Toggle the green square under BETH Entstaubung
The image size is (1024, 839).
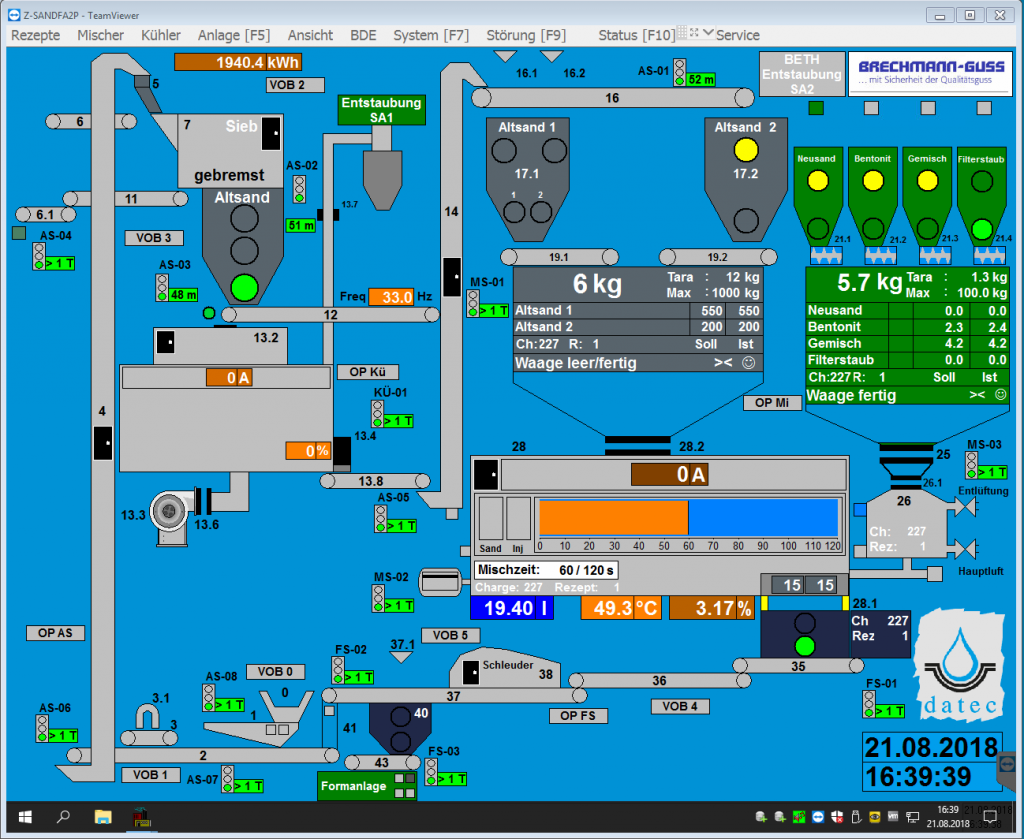pyautogui.click(x=815, y=108)
